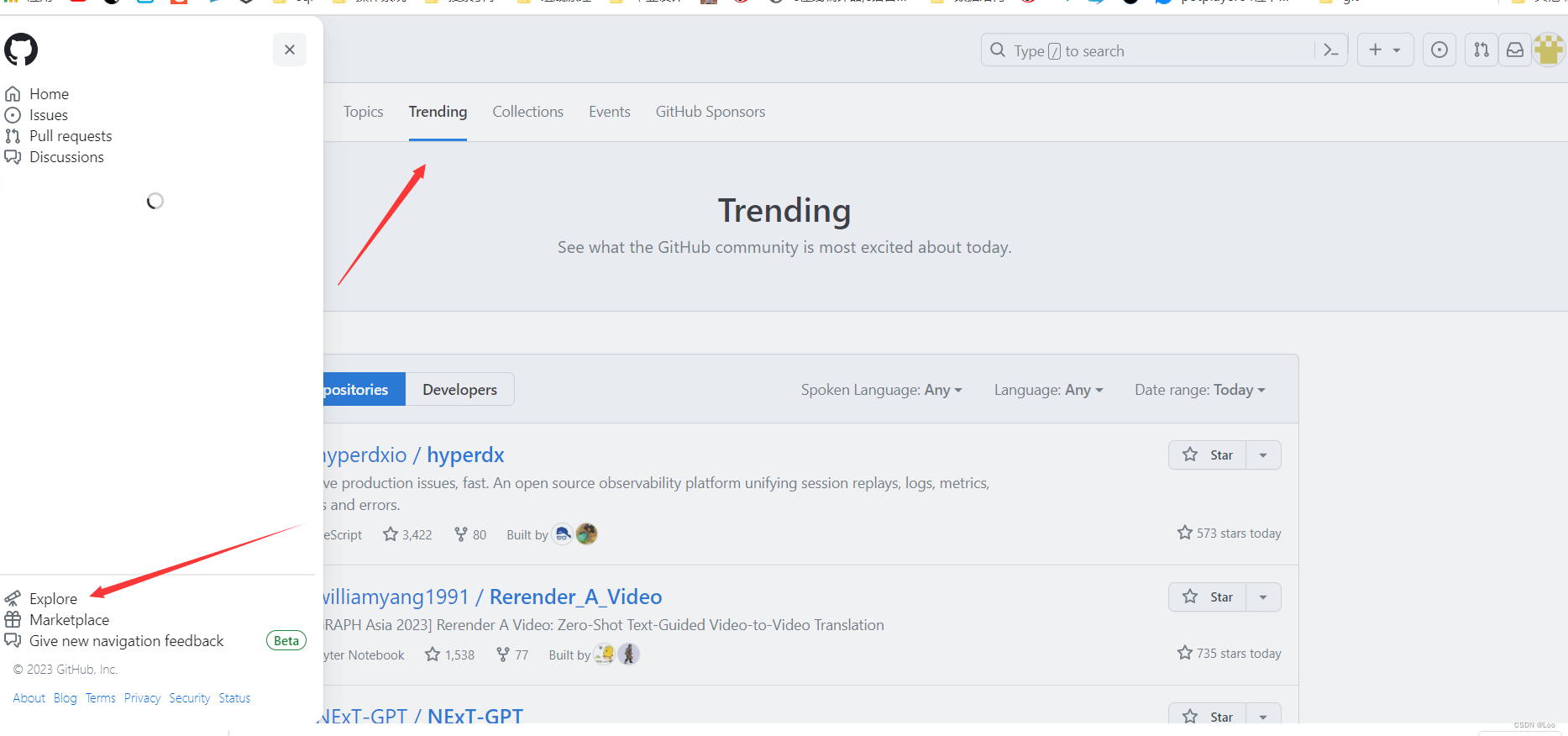
Task: Open the Rerender_A_Video repository link
Action: (493, 597)
